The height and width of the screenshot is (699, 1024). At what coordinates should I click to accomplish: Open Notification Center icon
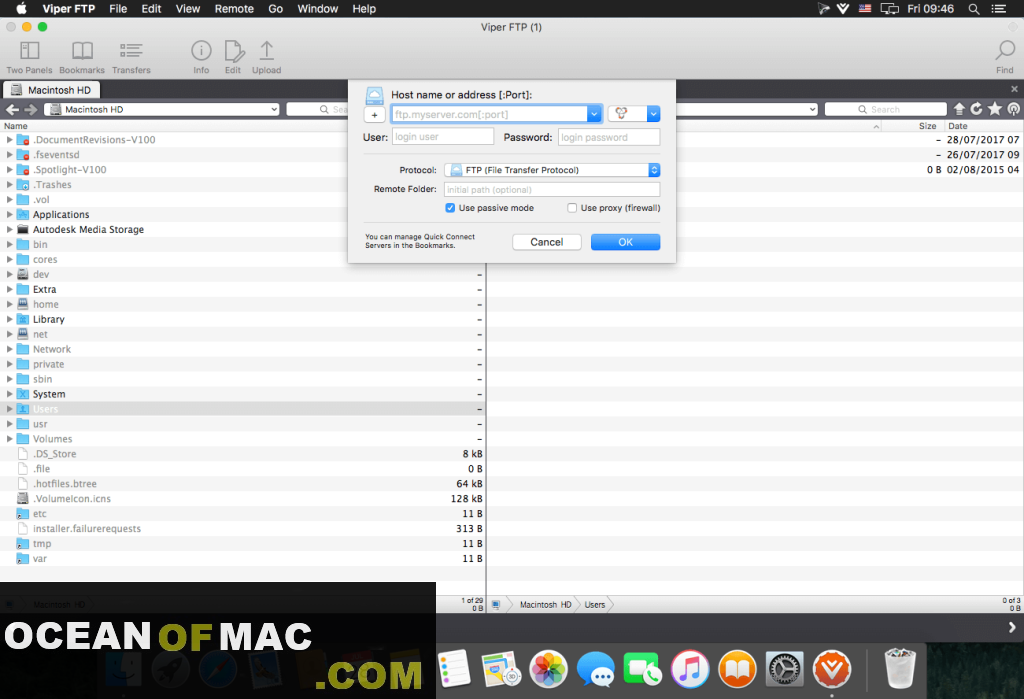[x=999, y=9]
